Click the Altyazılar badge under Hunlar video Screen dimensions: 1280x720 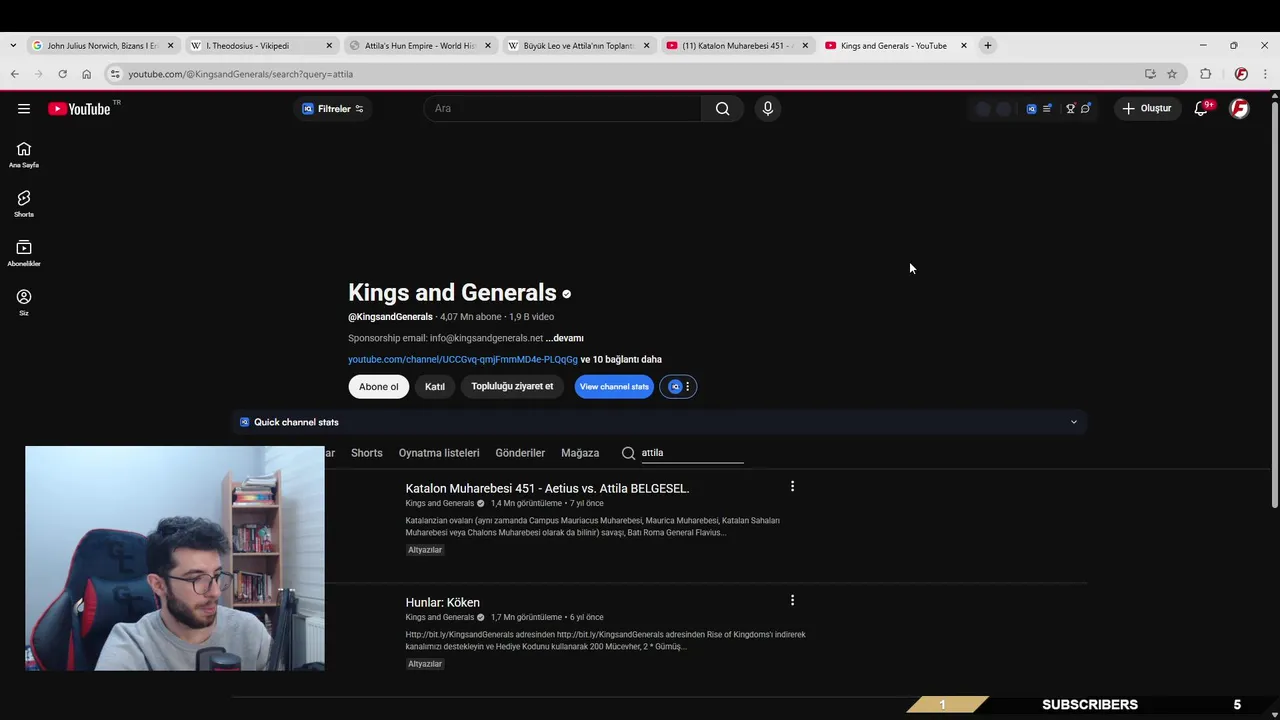point(425,664)
